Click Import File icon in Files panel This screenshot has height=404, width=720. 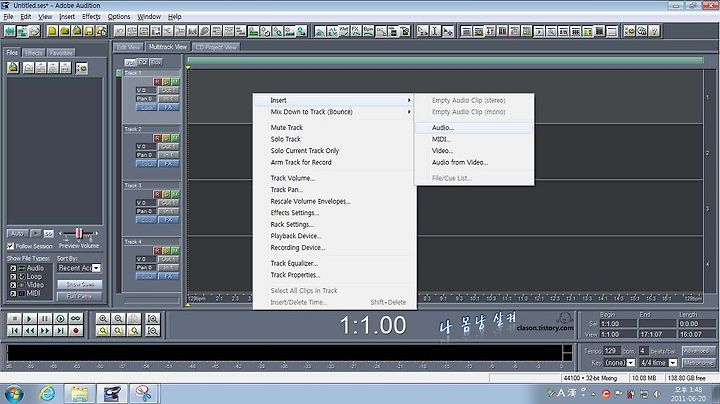pos(13,68)
